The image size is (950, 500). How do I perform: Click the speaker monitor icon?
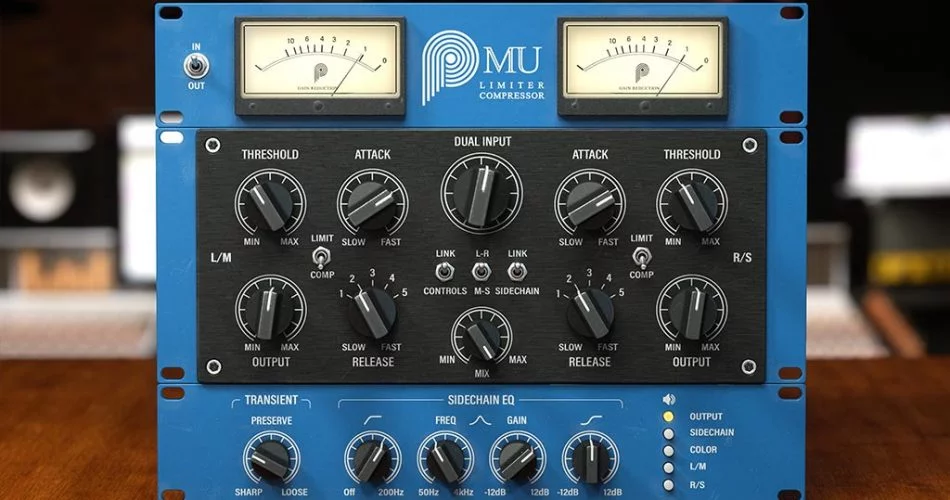tap(669, 399)
